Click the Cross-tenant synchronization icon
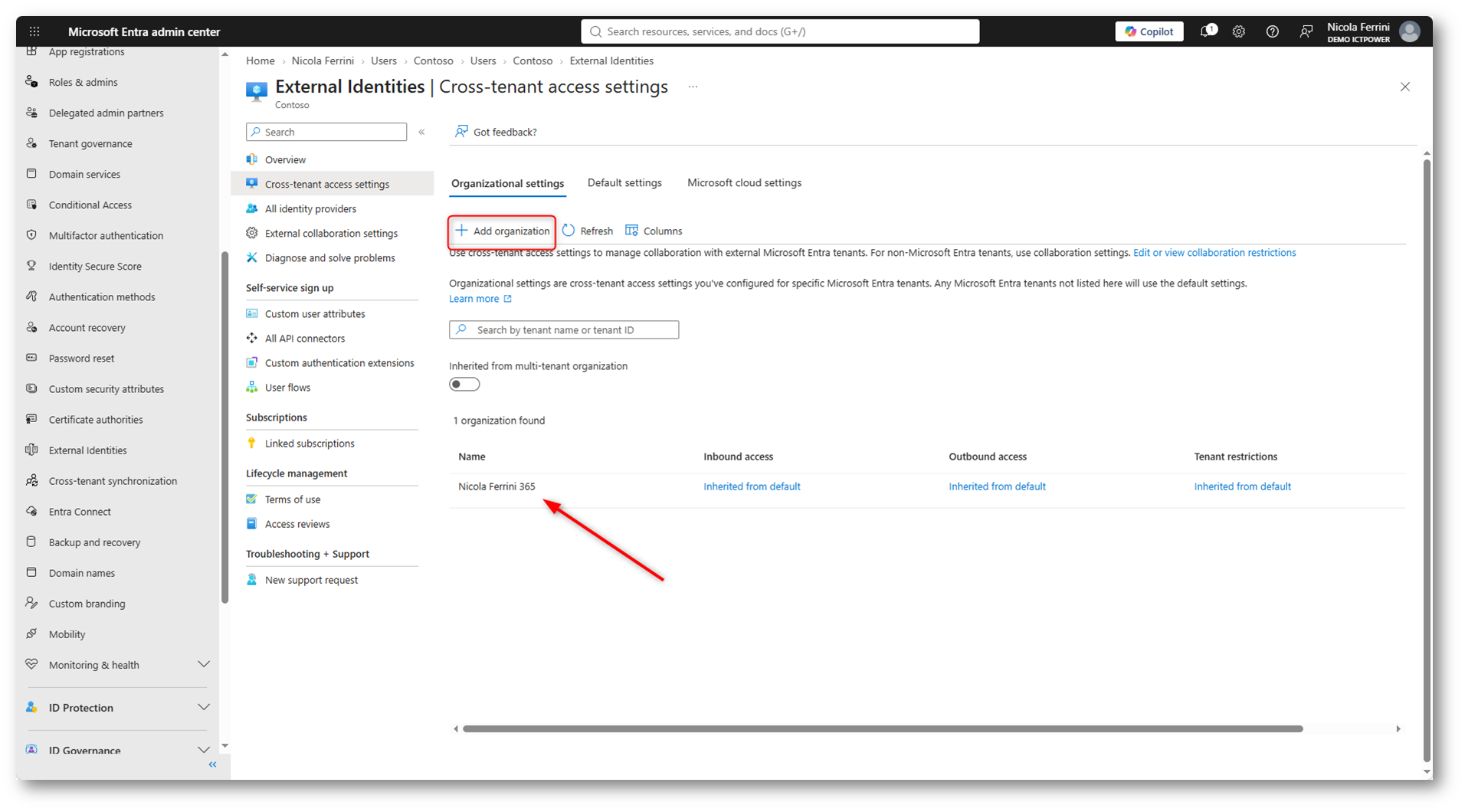 coord(31,480)
